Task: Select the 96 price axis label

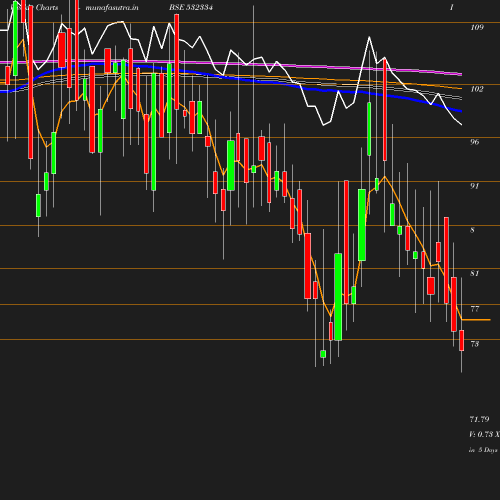Action: pos(474,142)
